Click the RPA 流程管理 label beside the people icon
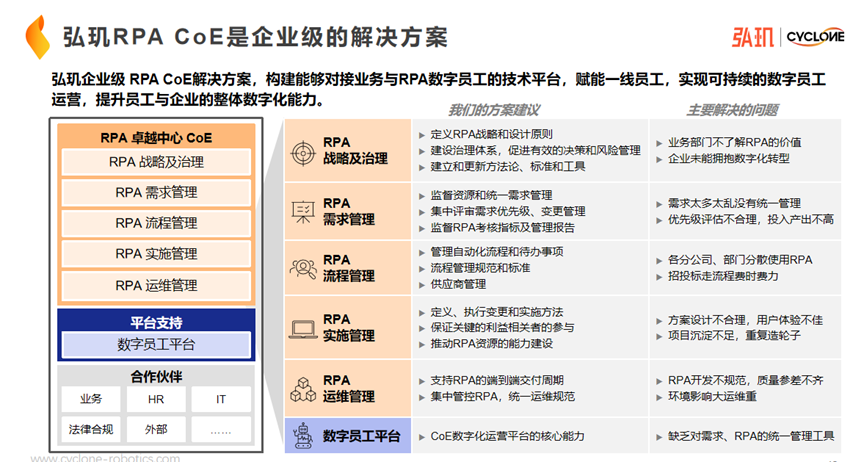This screenshot has width=864, height=462. (x=349, y=268)
